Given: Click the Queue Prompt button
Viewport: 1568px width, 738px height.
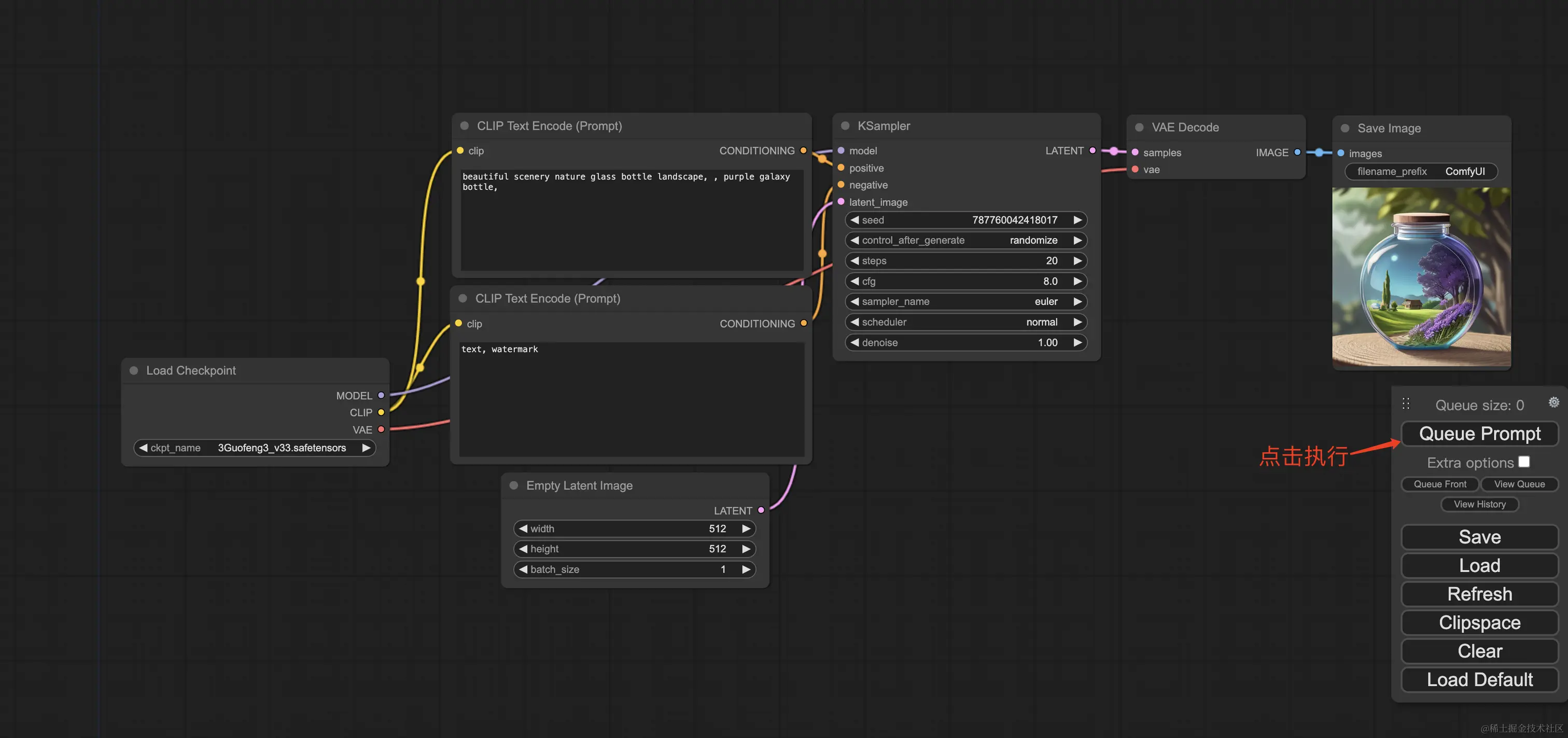Looking at the screenshot, I should point(1479,434).
